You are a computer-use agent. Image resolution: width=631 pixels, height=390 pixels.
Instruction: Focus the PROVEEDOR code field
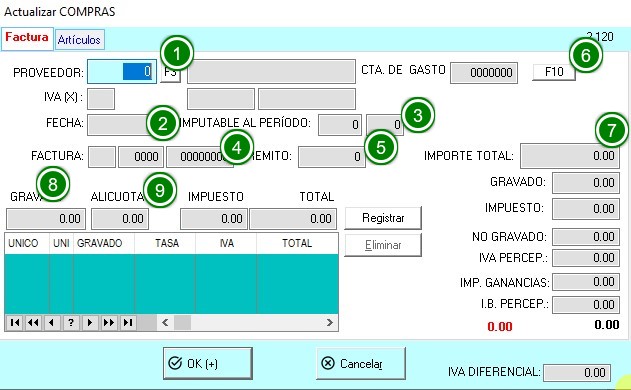click(x=122, y=72)
